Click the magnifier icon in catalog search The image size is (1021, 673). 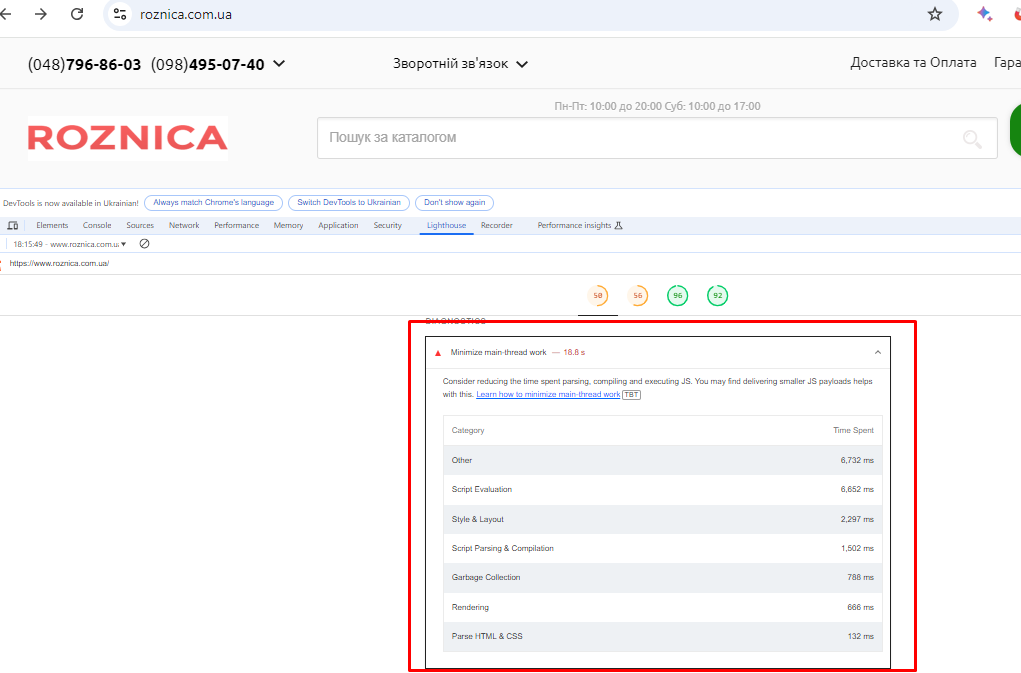click(971, 139)
